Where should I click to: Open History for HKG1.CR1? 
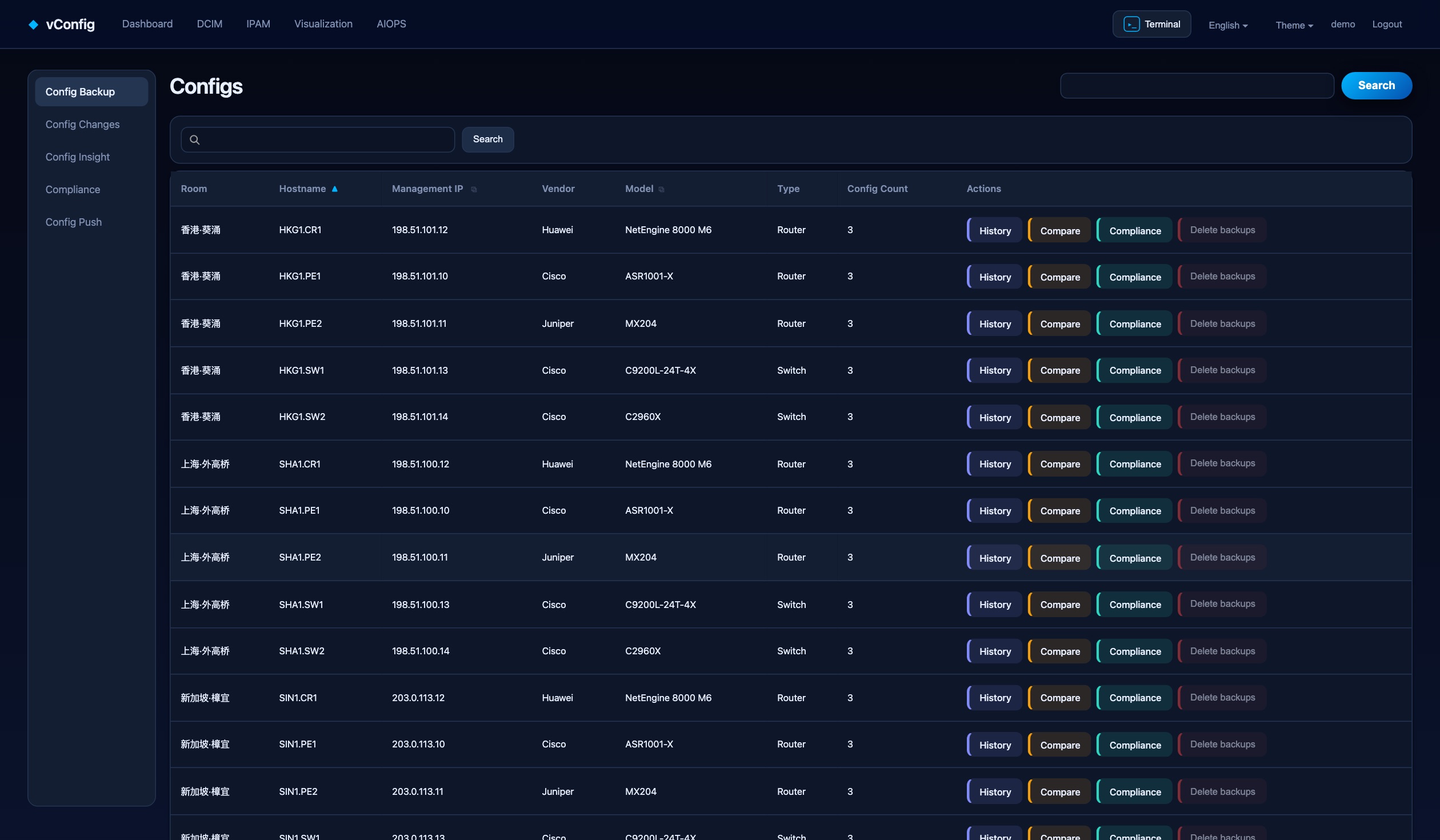995,230
